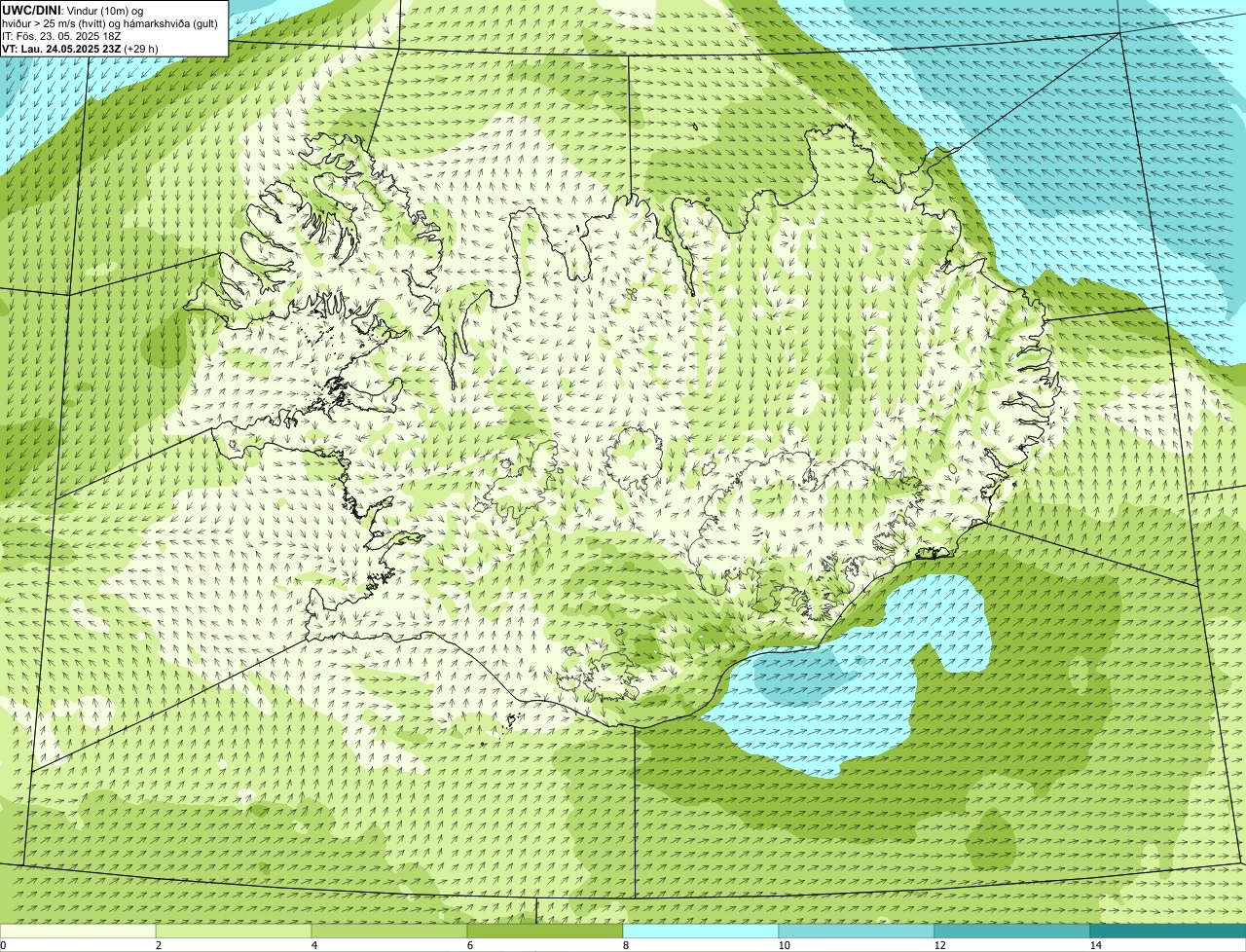1246x952 pixels.
Task: Click the scale label '10'
Action: (x=784, y=945)
